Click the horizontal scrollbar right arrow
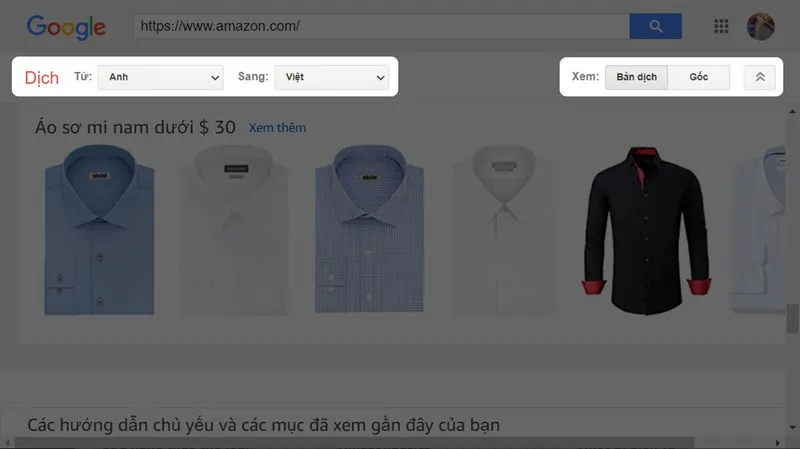This screenshot has width=800, height=449. click(x=778, y=443)
